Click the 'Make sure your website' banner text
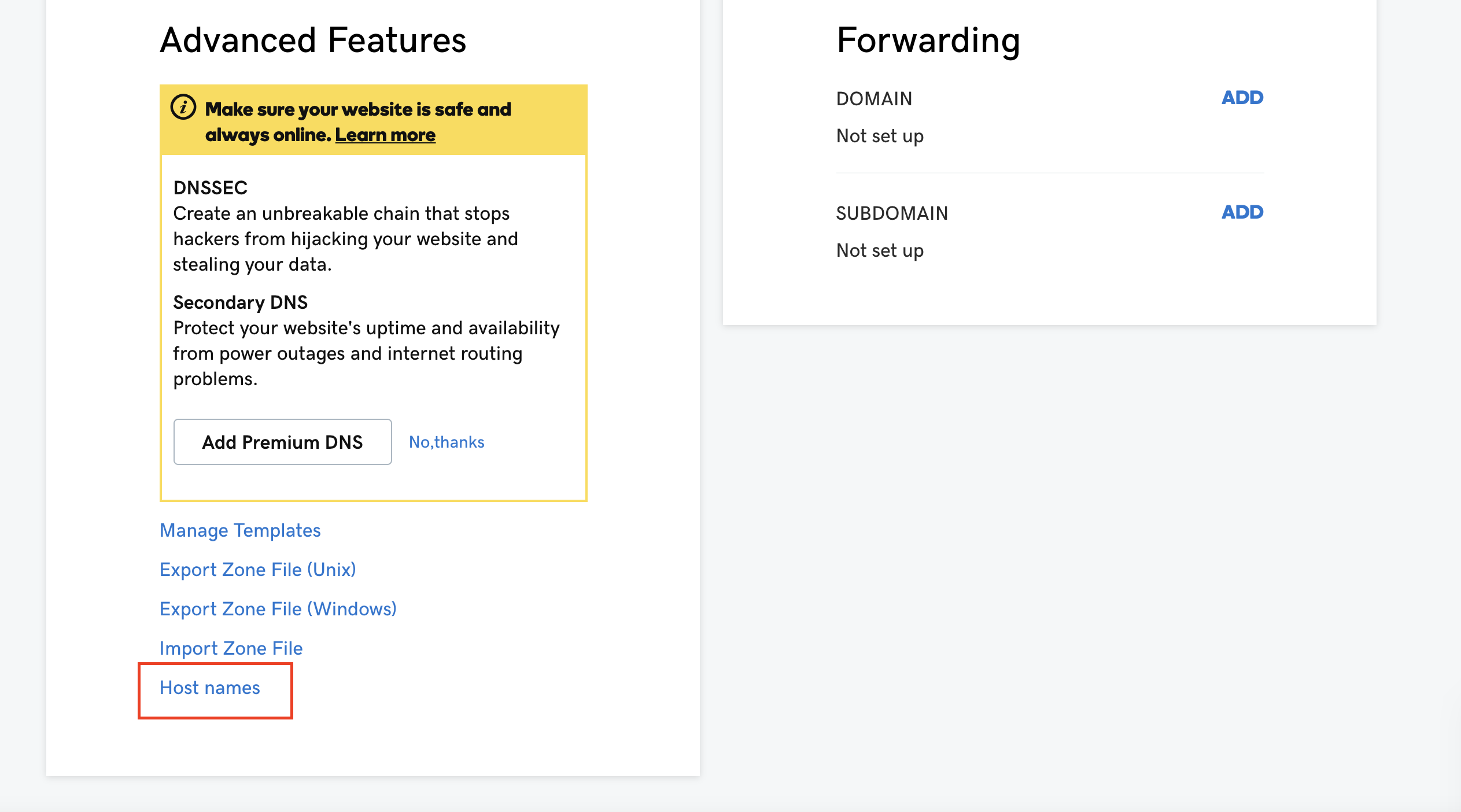 click(x=357, y=109)
